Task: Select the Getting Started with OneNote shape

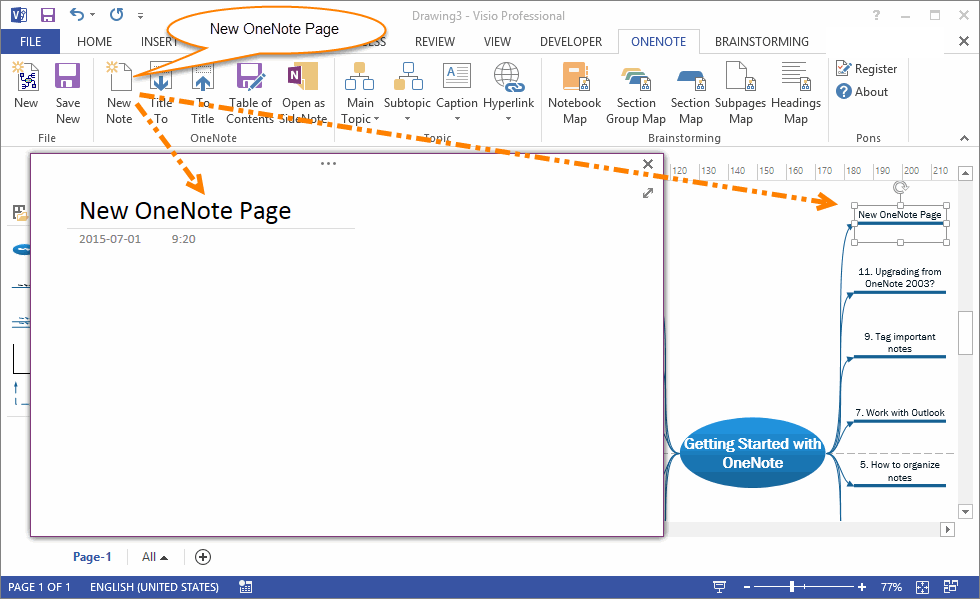Action: (x=752, y=453)
